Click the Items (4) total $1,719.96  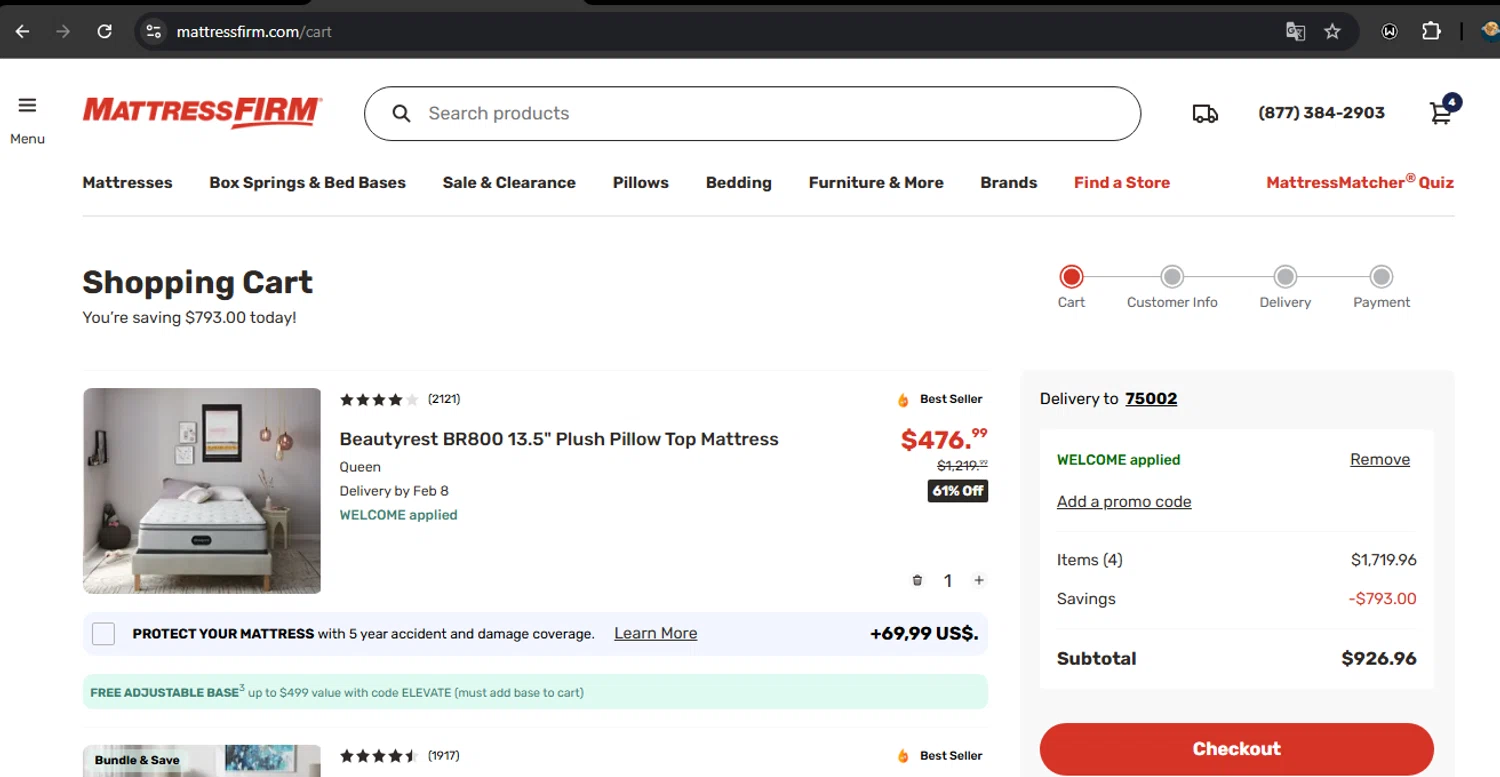(x=1384, y=560)
